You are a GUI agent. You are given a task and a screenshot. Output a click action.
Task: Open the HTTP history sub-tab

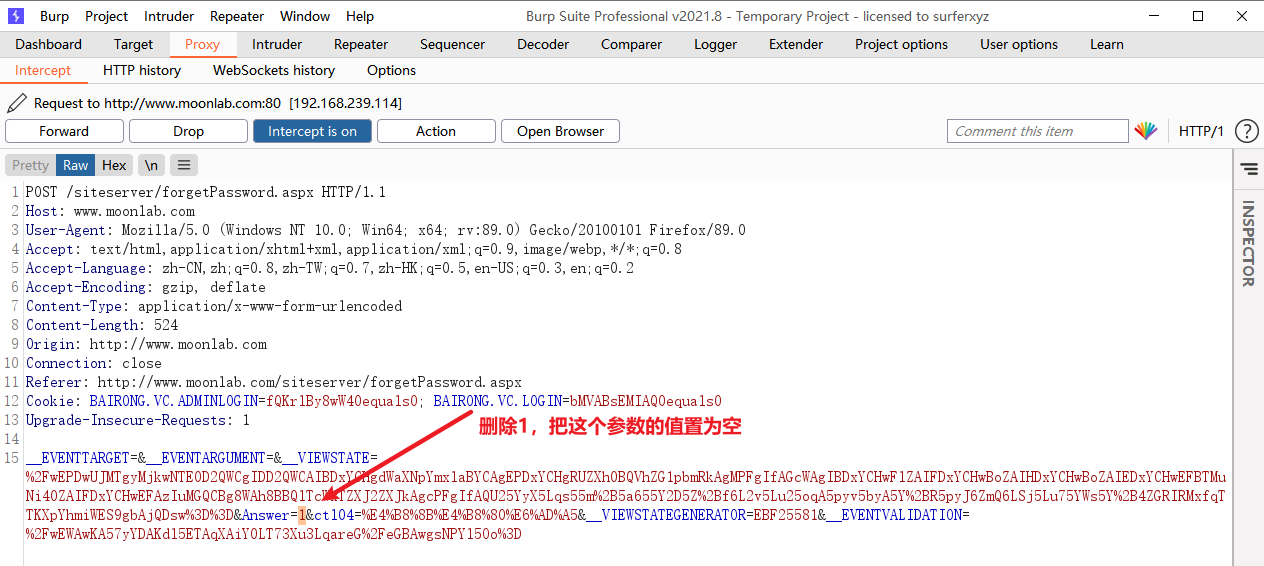142,70
